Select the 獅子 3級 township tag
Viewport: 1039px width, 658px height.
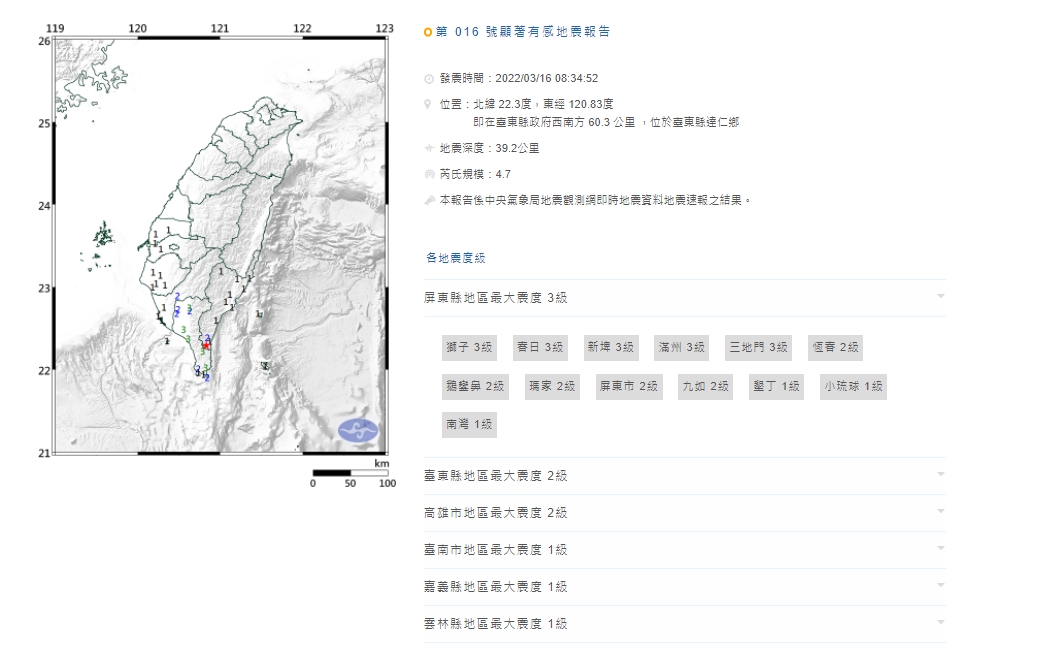coord(469,348)
